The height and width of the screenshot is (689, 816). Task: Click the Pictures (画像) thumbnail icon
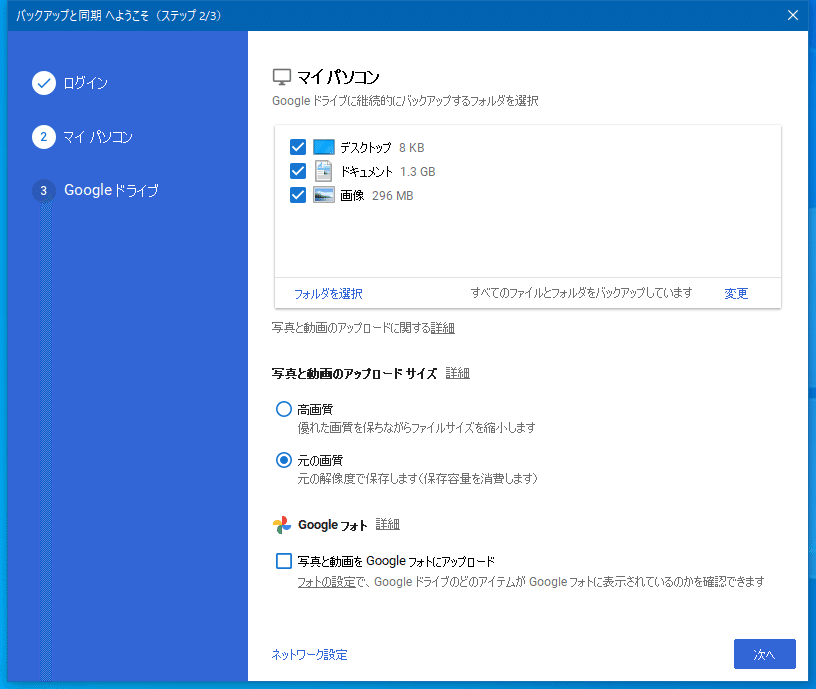coord(323,194)
